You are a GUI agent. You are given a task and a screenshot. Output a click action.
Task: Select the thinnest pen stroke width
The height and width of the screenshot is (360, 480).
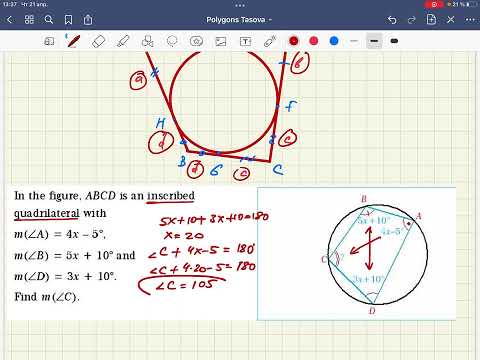tap(354, 41)
